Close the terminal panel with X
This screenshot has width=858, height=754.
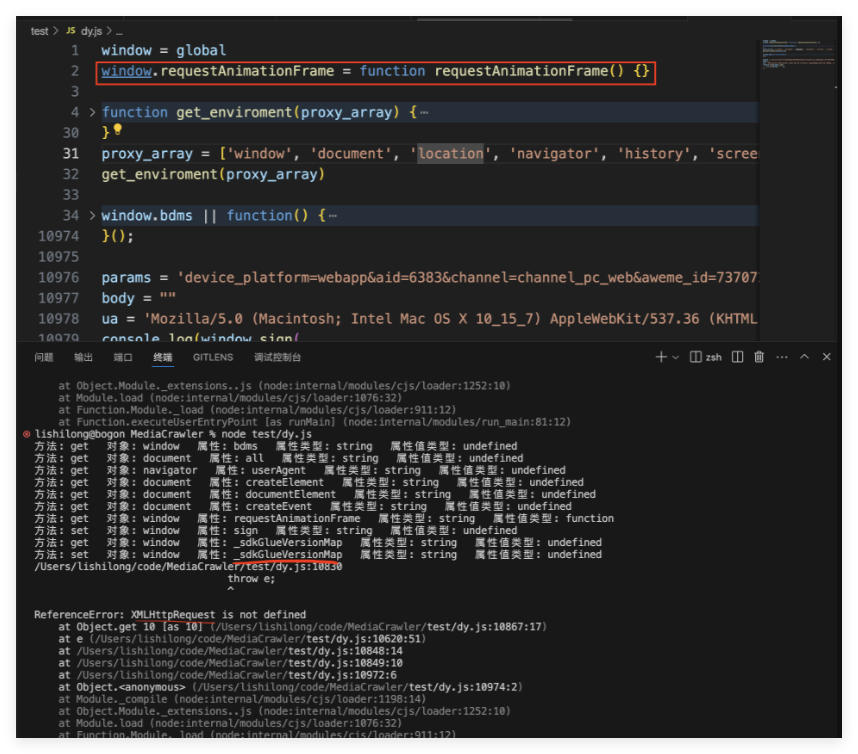click(x=827, y=357)
